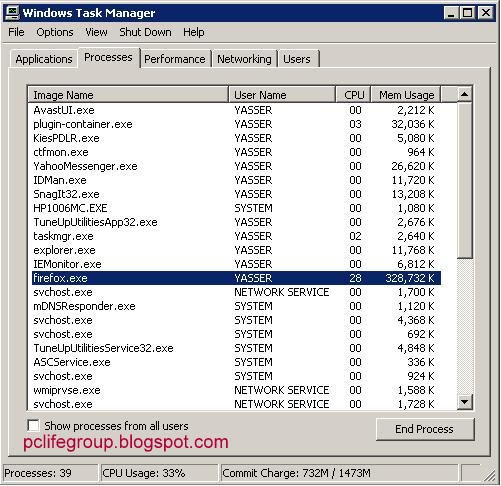The image size is (501, 486).
Task: Sort by CPU column header
Action: pyautogui.click(x=353, y=95)
